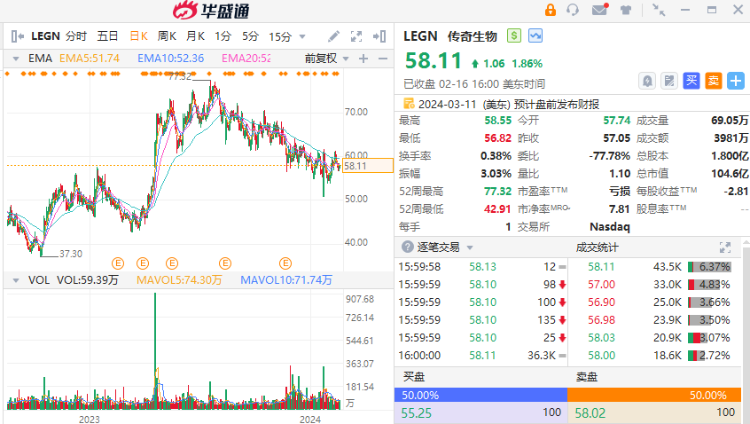The height and width of the screenshot is (424, 750).
Task: Click the earnings release notice 2024-03-11
Action: pyautogui.click(x=508, y=104)
